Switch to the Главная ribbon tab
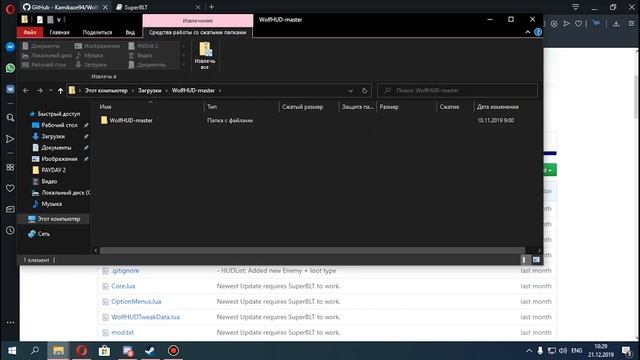Screen dimensions: 640x360 tap(60, 32)
